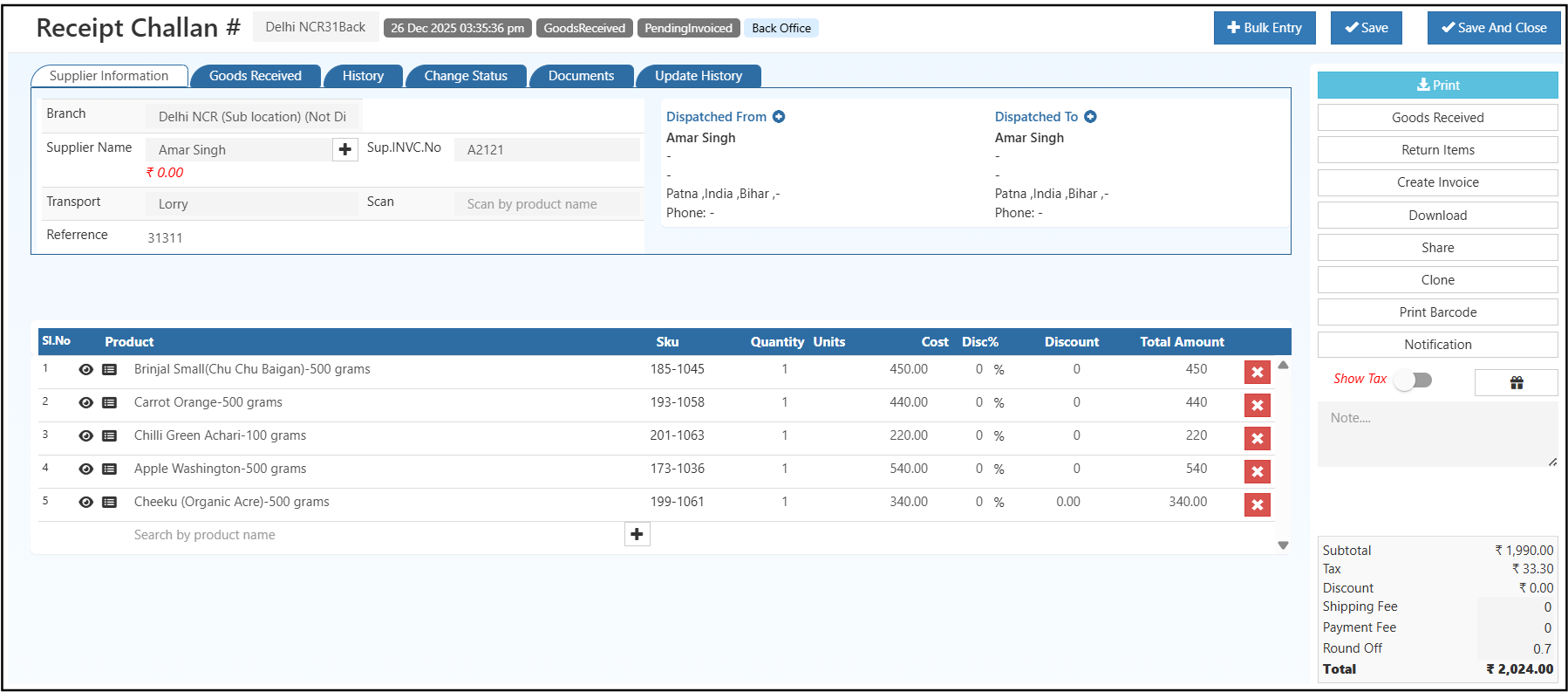Click eye icon for Chilli Green Achari

(85, 436)
